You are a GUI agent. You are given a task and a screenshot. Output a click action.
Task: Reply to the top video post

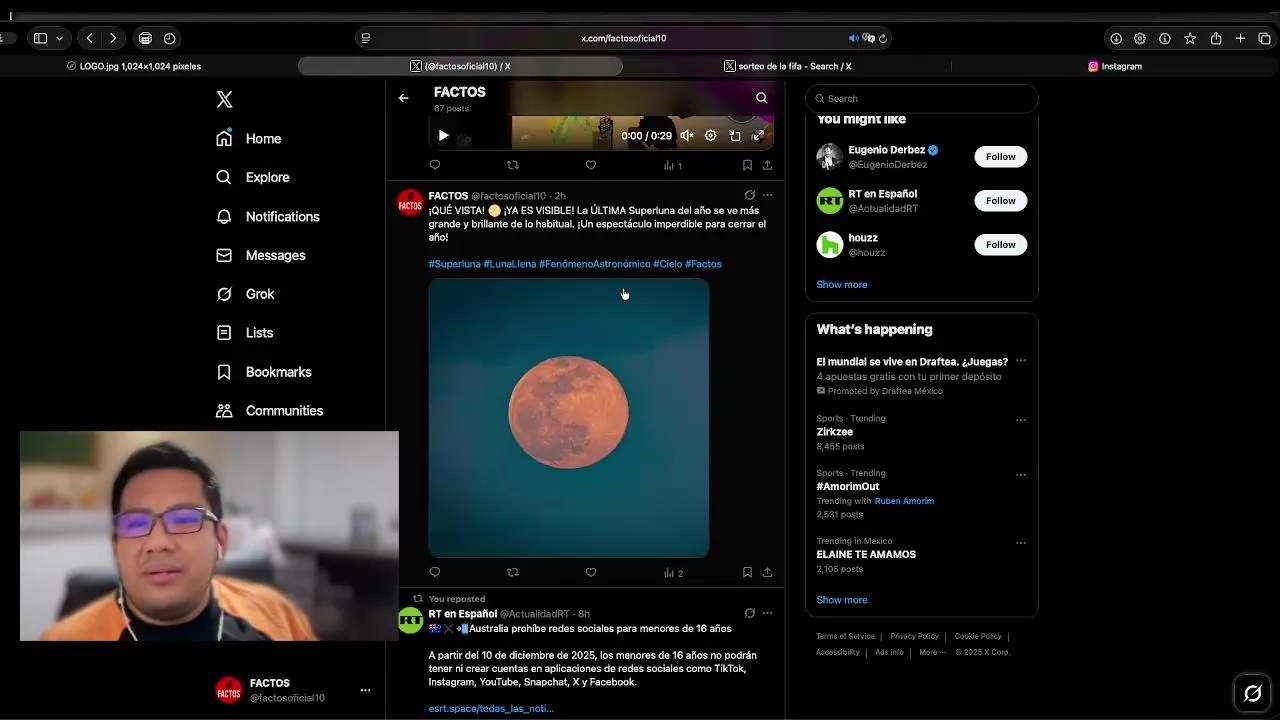click(x=434, y=165)
